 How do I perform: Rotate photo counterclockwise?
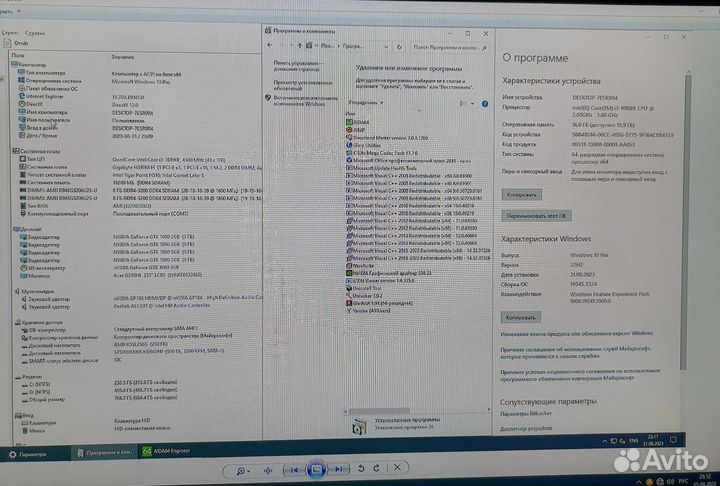pos(361,468)
